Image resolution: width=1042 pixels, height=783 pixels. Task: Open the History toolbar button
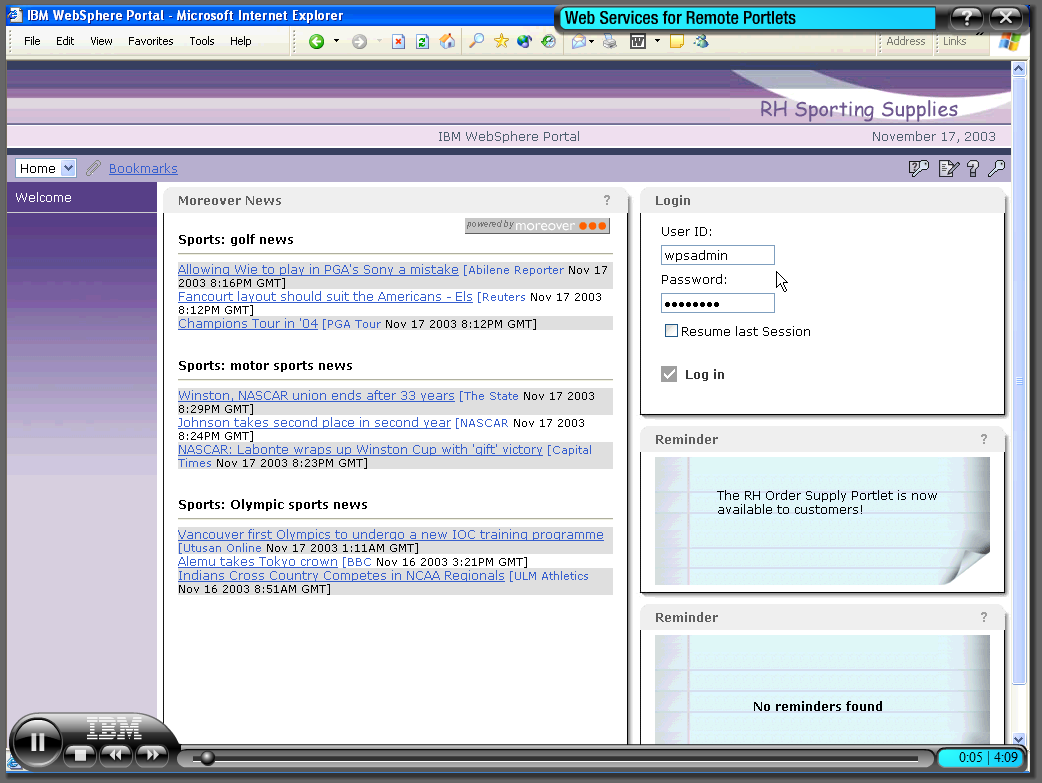(x=548, y=41)
